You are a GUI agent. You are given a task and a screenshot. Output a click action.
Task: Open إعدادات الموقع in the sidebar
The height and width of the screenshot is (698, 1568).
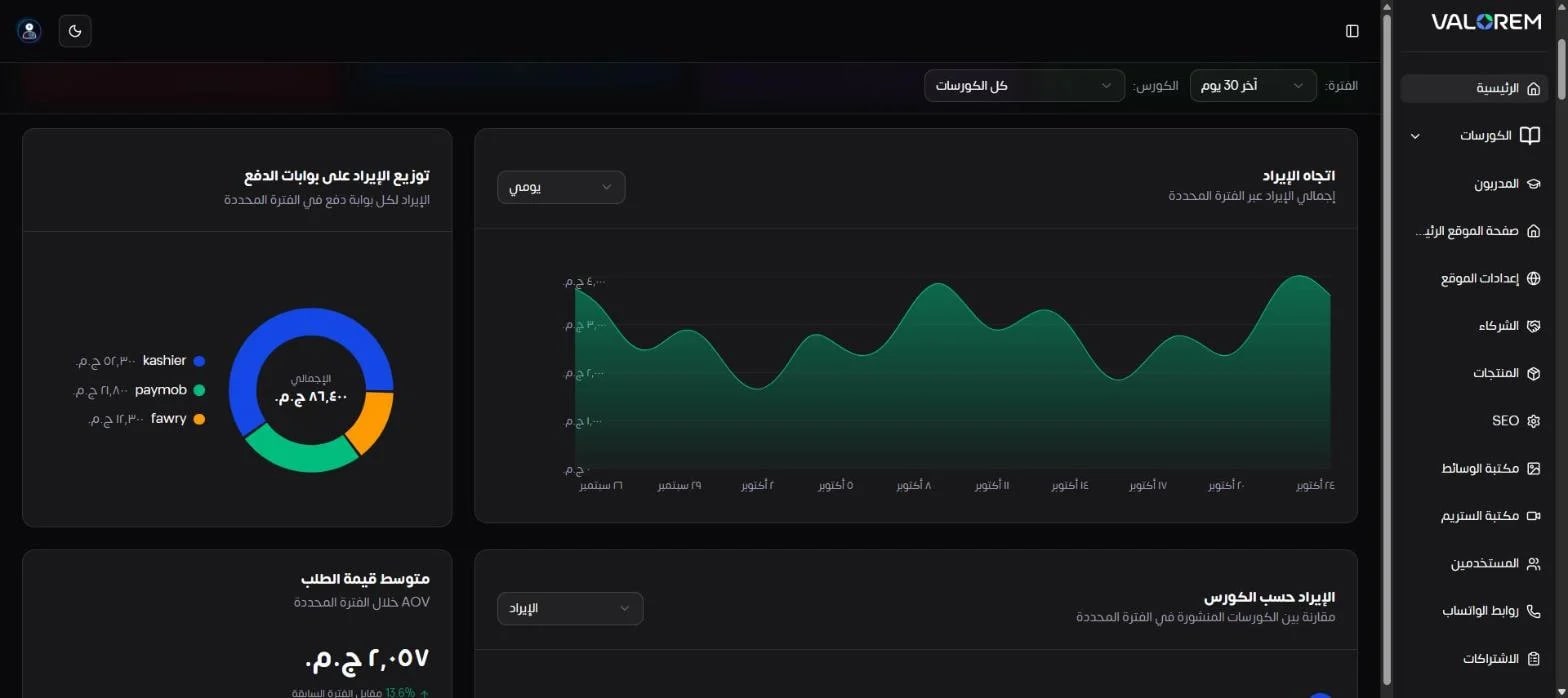[x=1474, y=279]
